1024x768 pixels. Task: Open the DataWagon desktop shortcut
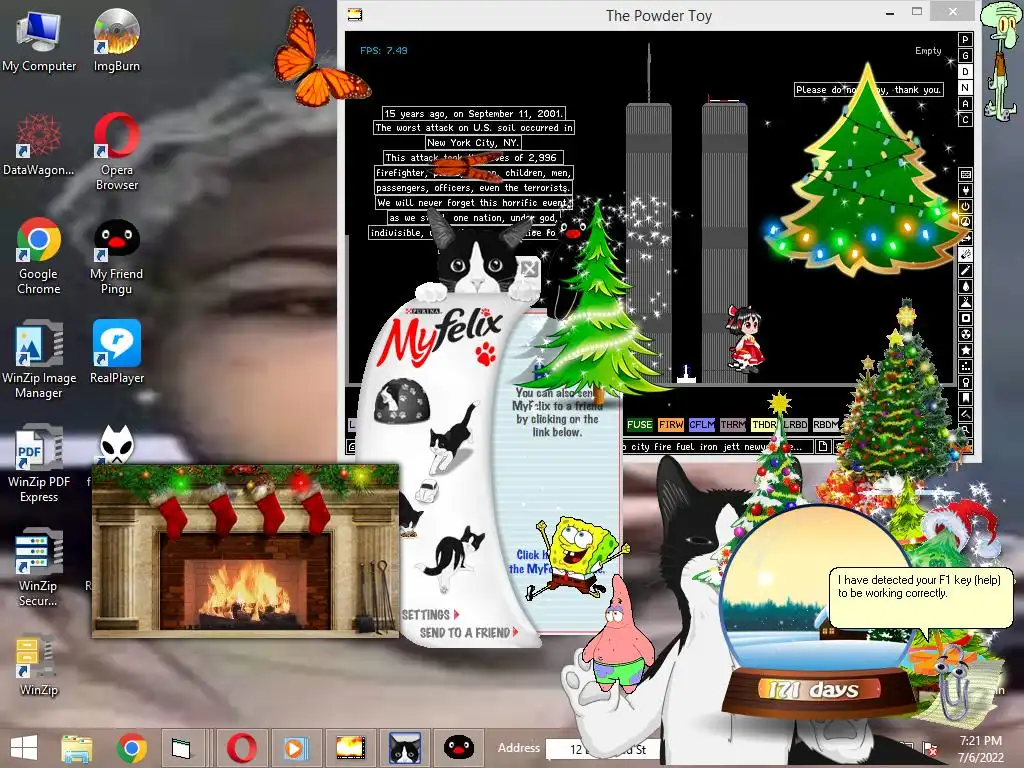coord(39,145)
